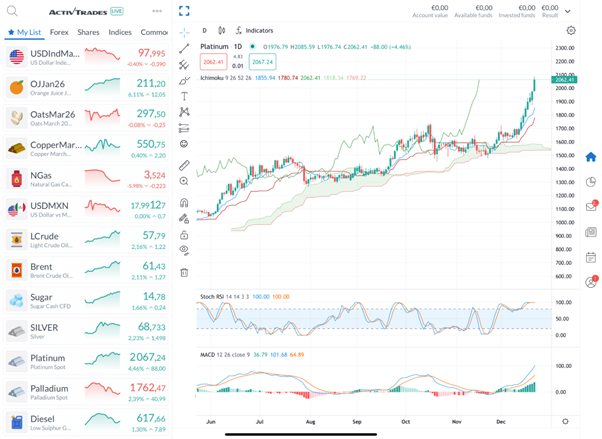Open the mail inbox icon in sidebar

591,207
